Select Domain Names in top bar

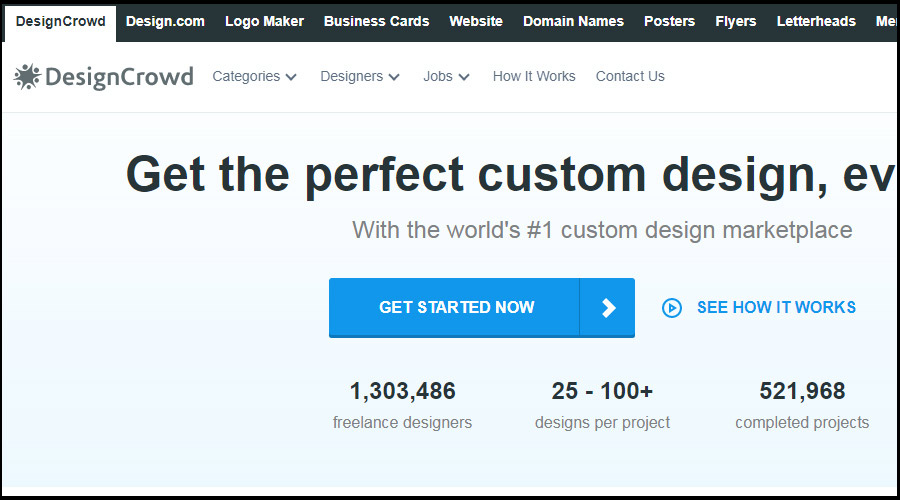573,22
